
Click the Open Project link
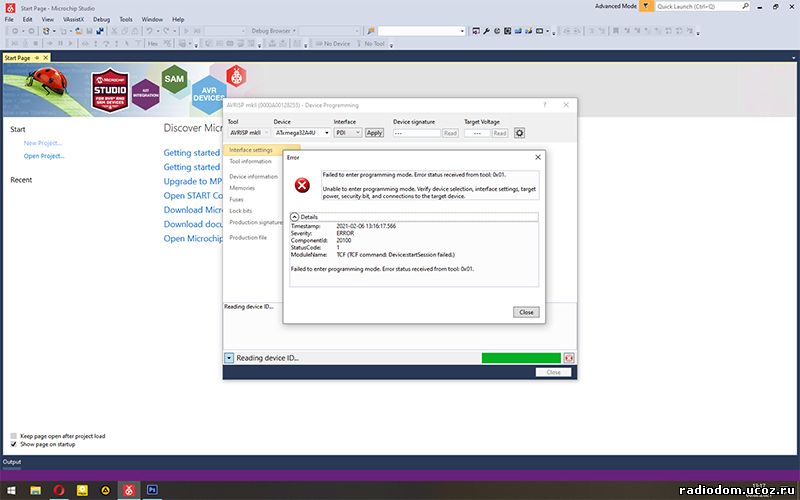44,156
